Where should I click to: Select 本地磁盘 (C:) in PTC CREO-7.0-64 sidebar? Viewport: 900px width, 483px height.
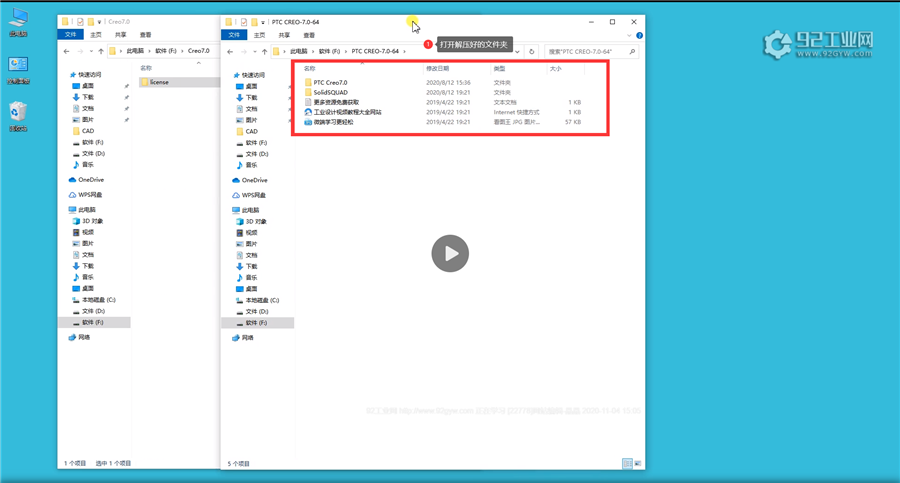pyautogui.click(x=258, y=300)
